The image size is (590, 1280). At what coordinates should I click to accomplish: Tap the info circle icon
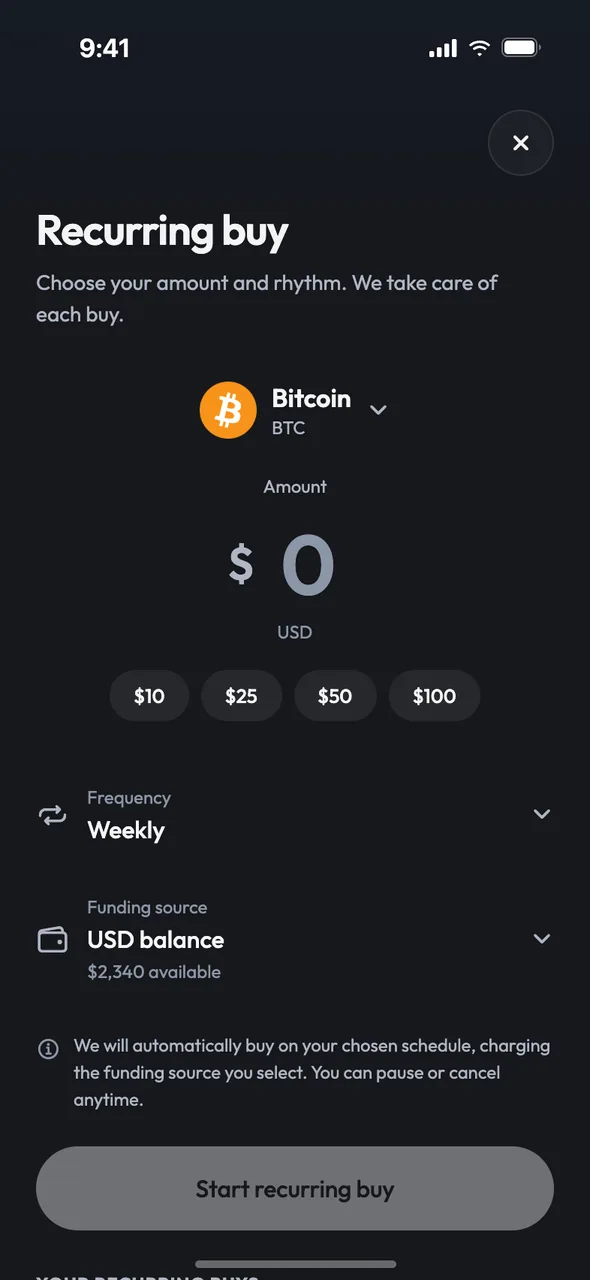click(47, 1049)
